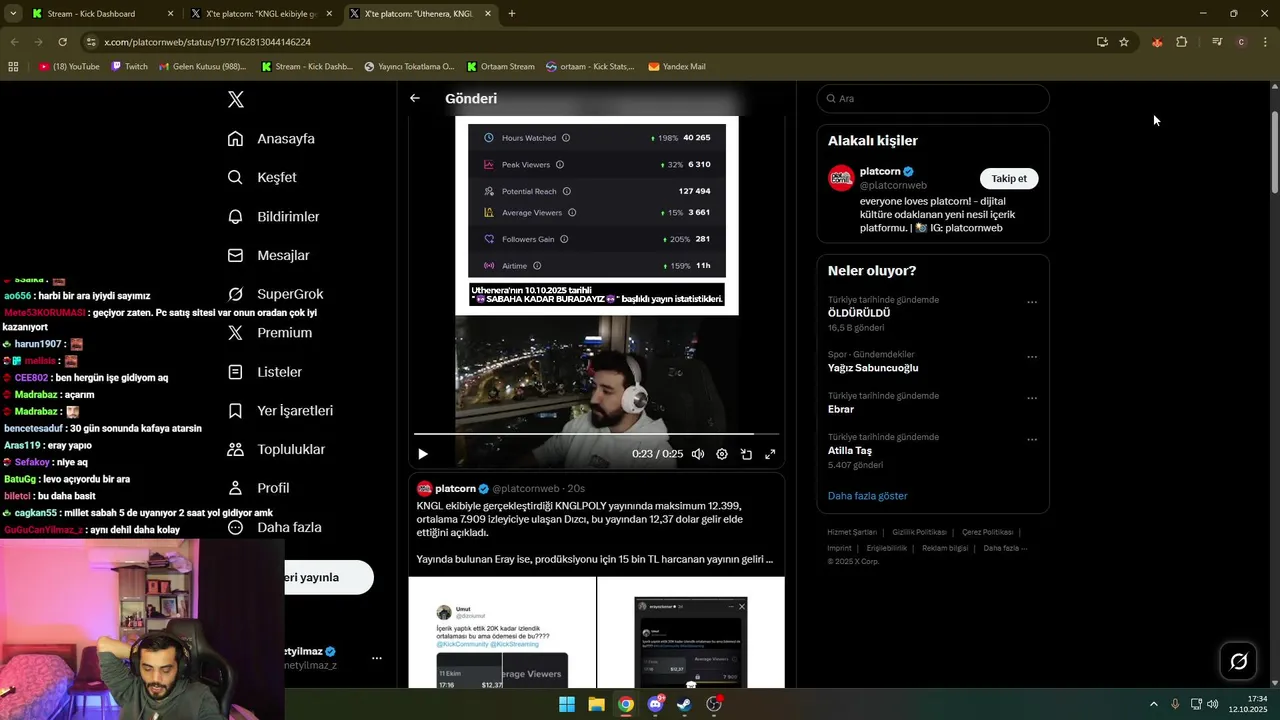Open more options for ÖLDÜRÜLDÜ trend
Screen dimensions: 1280x720
pyautogui.click(x=1032, y=302)
